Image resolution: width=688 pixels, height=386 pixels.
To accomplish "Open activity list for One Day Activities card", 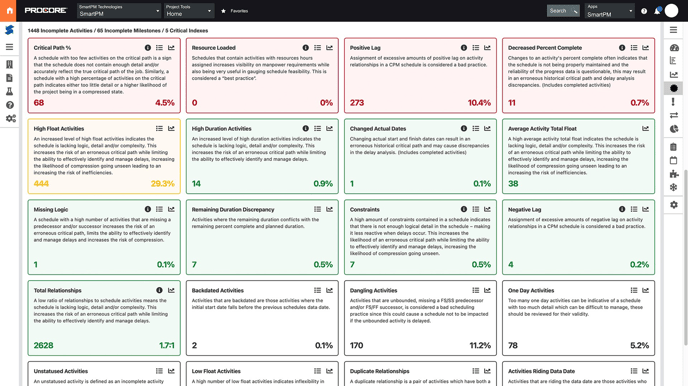I will (x=634, y=290).
